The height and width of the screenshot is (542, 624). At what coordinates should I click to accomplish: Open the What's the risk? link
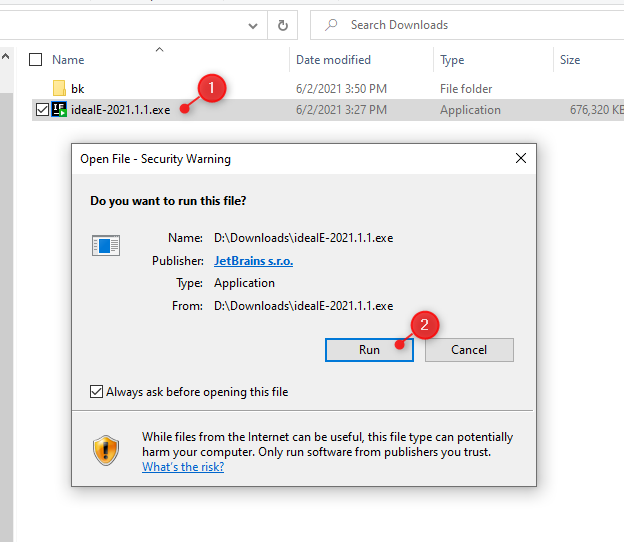[x=183, y=467]
